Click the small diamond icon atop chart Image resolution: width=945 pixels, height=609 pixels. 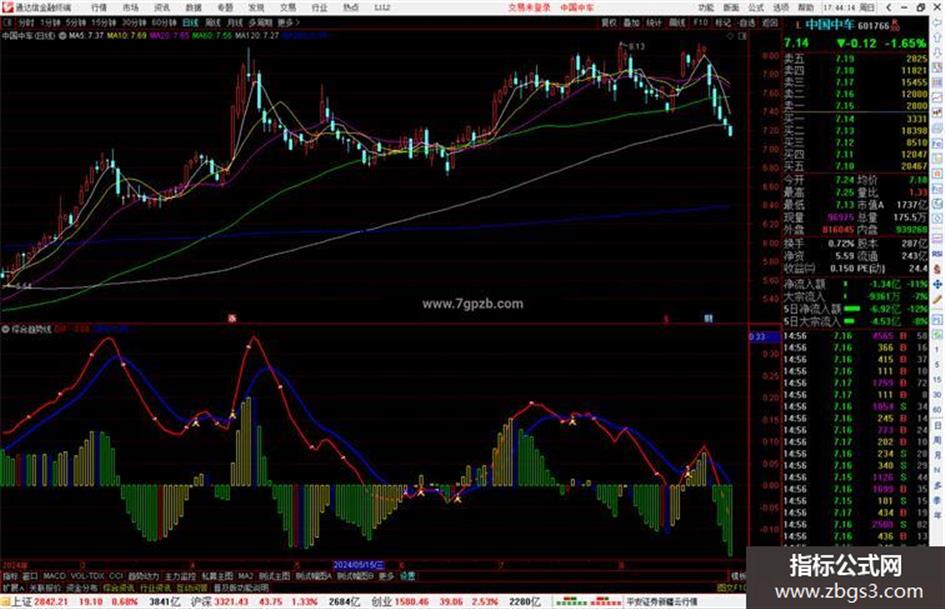point(730,36)
